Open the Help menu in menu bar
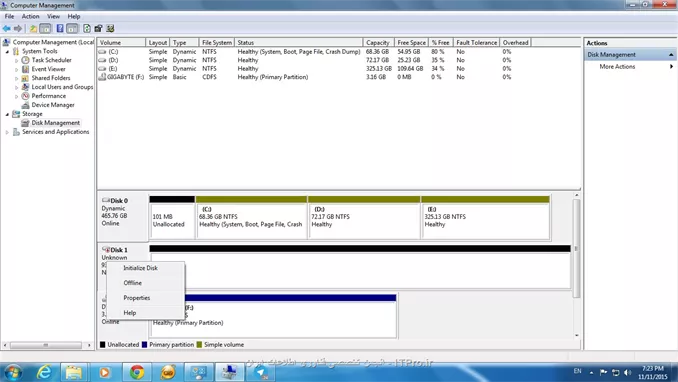The height and width of the screenshot is (382, 678). click(x=74, y=16)
